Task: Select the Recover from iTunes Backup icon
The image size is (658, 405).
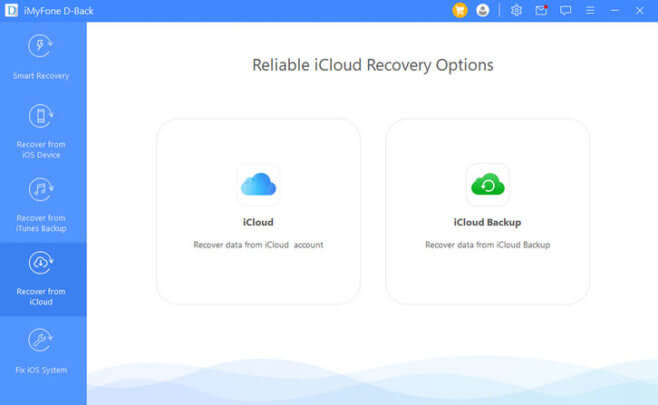Action: tap(40, 189)
